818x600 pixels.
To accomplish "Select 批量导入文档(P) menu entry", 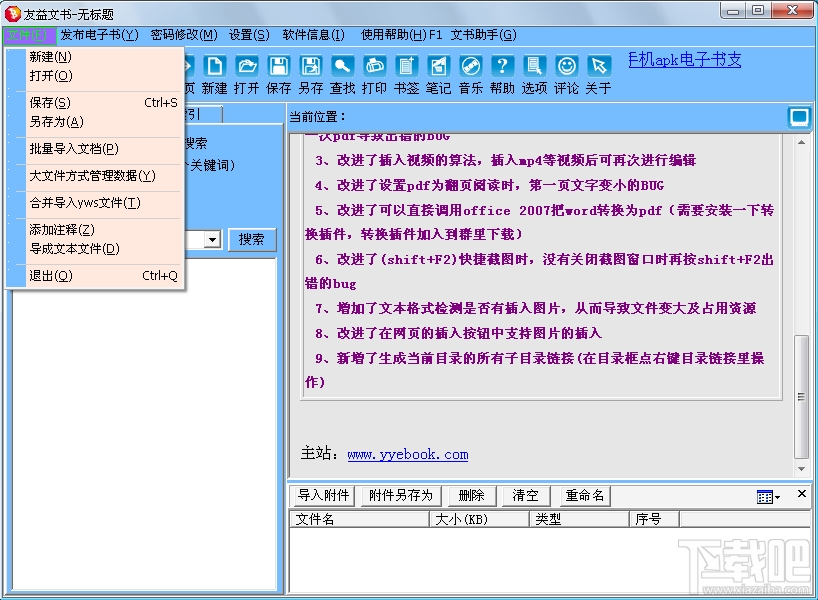I will (96, 149).
